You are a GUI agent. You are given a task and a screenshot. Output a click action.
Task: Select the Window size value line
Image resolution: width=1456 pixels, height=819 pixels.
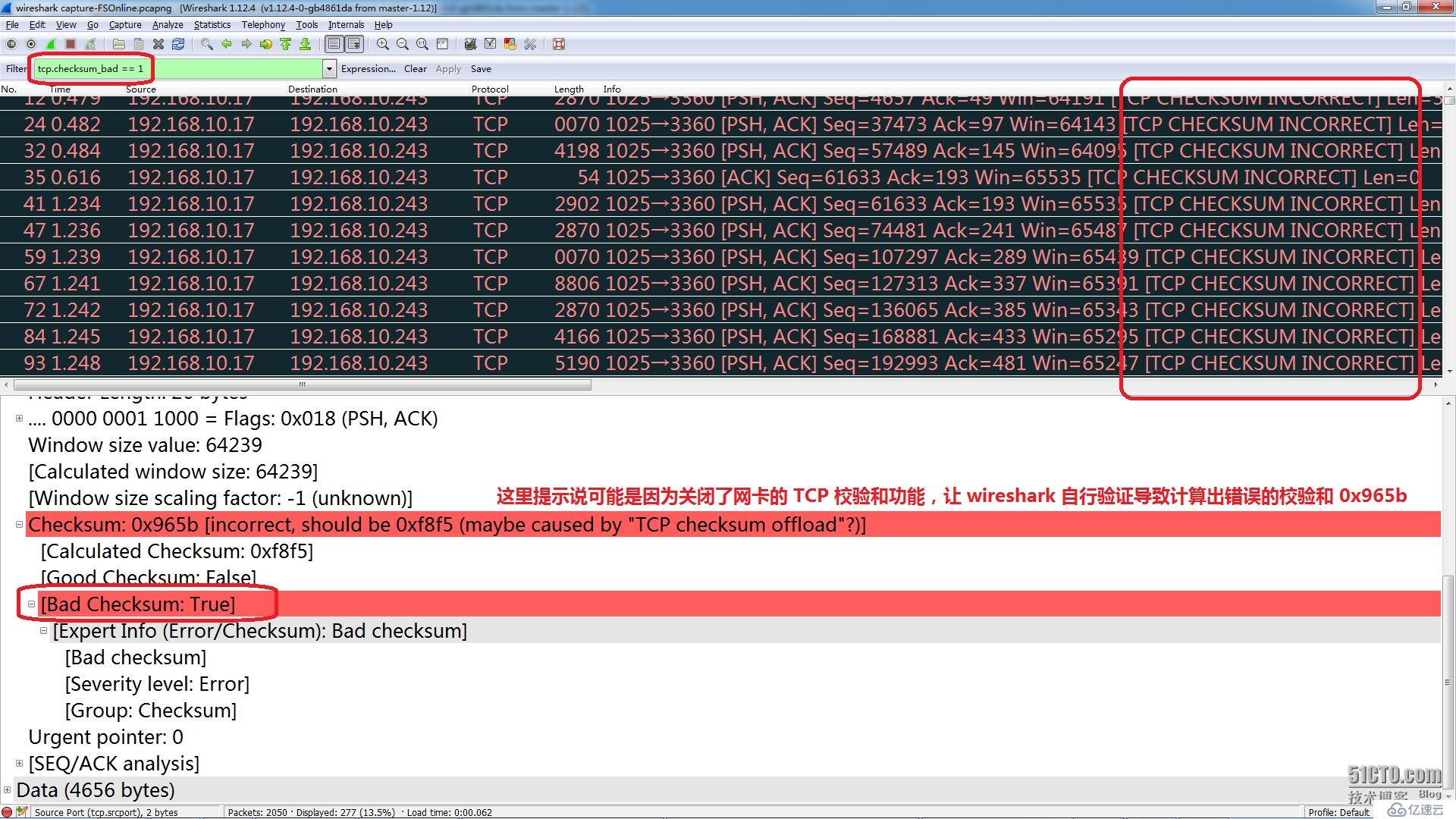tap(145, 445)
